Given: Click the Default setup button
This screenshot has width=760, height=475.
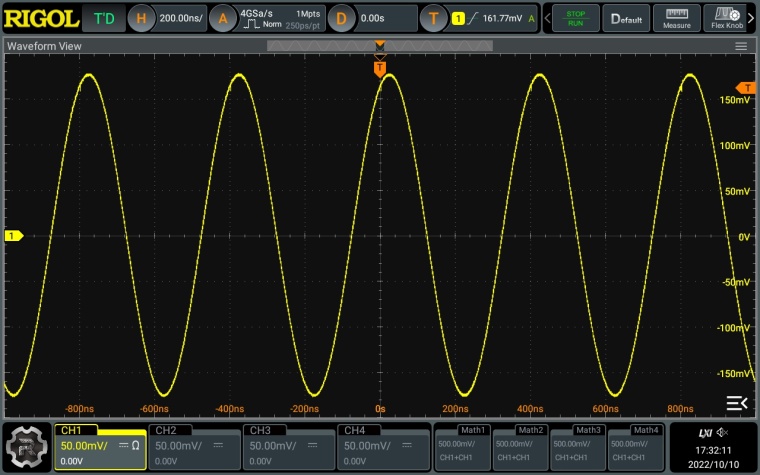Looking at the screenshot, I should [x=628, y=18].
